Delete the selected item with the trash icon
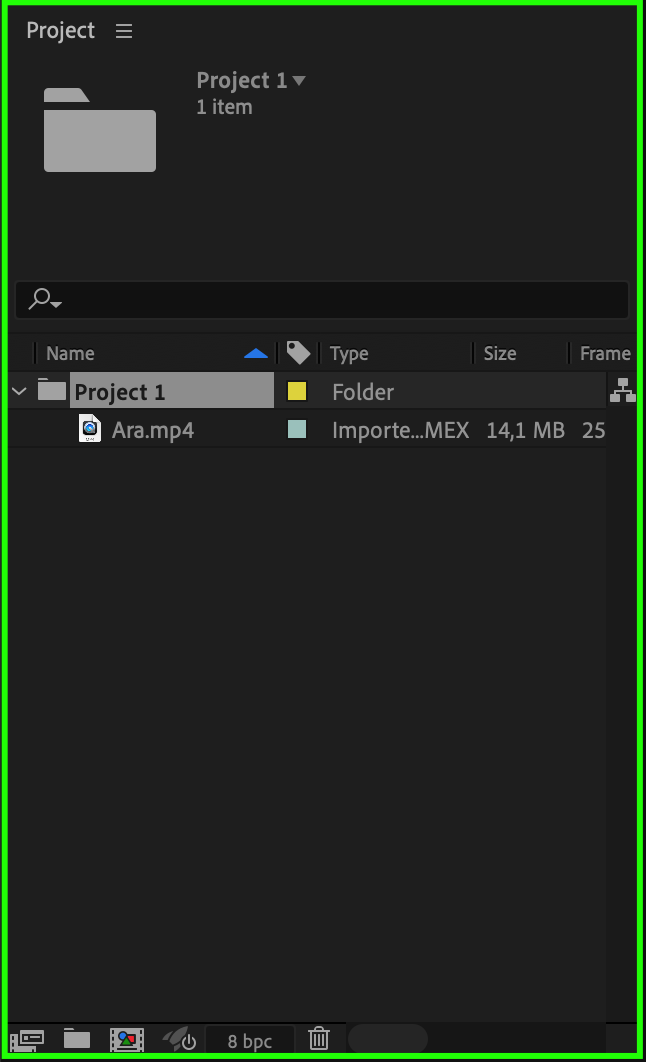This screenshot has width=646, height=1062. (318, 1038)
